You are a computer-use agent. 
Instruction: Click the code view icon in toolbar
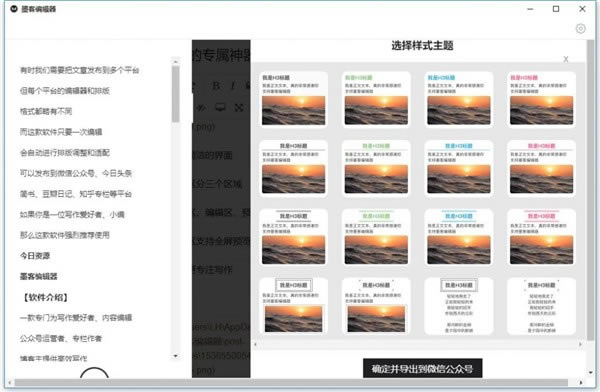[x=201, y=108]
